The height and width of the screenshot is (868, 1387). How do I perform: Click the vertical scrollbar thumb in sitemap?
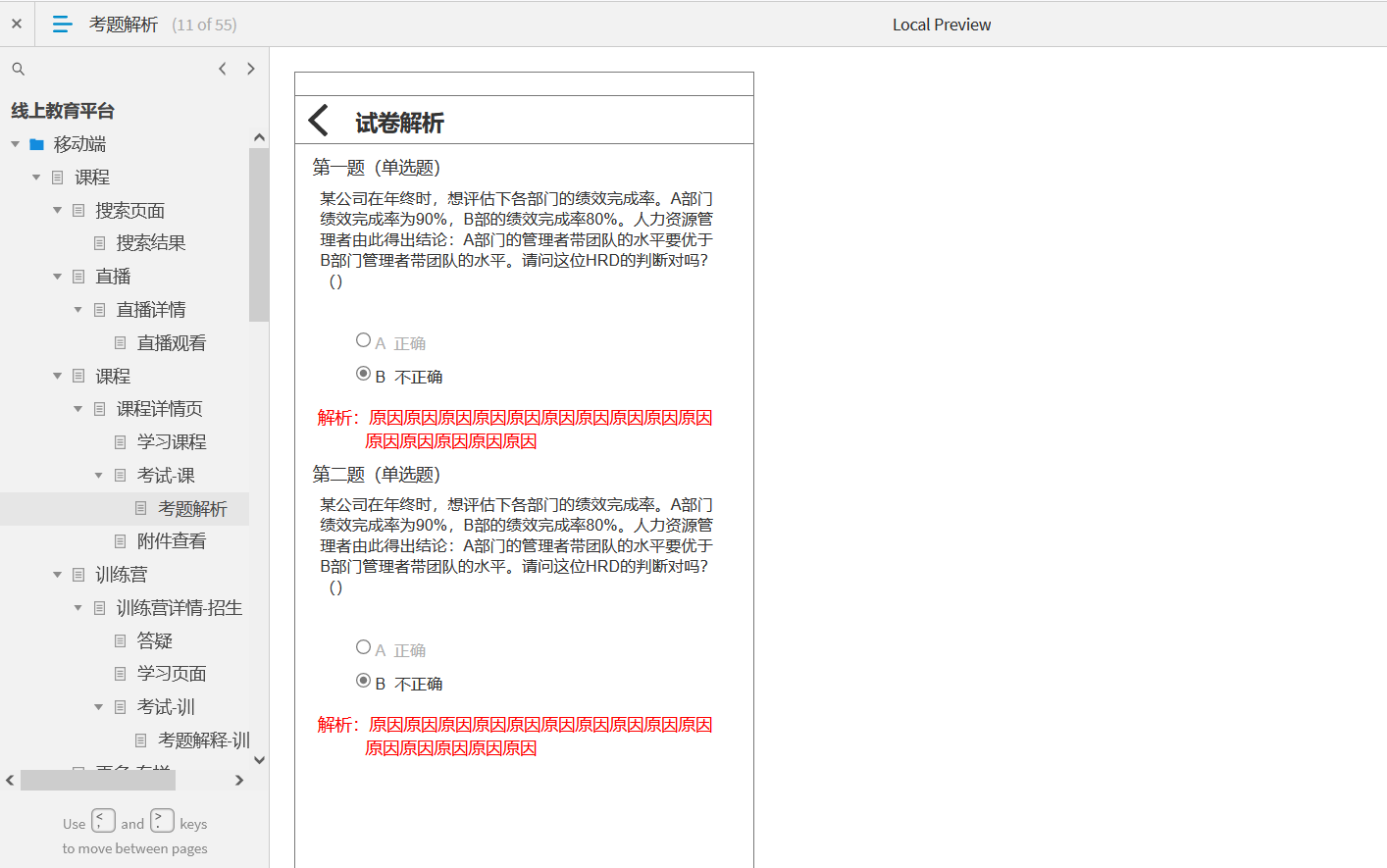click(x=259, y=235)
